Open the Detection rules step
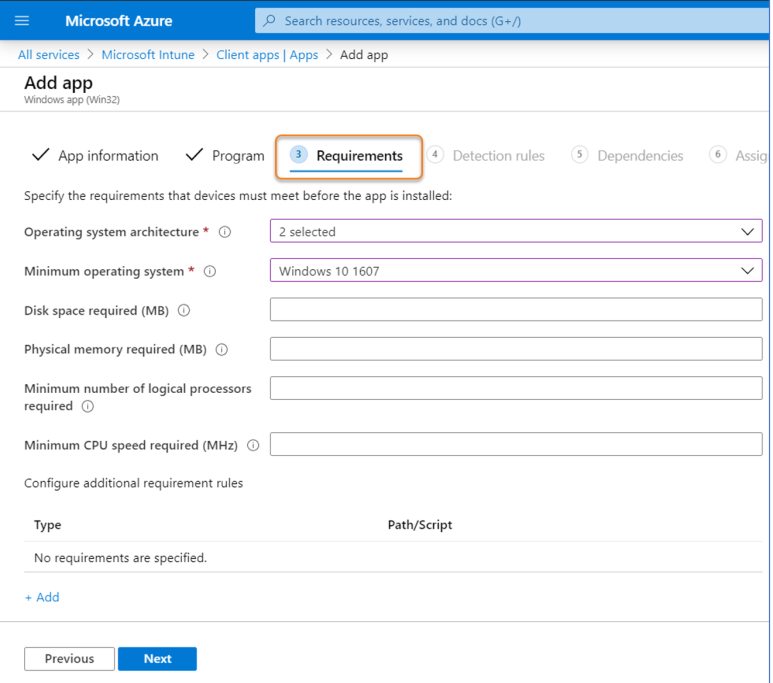This screenshot has width=773, height=683. tap(486, 156)
